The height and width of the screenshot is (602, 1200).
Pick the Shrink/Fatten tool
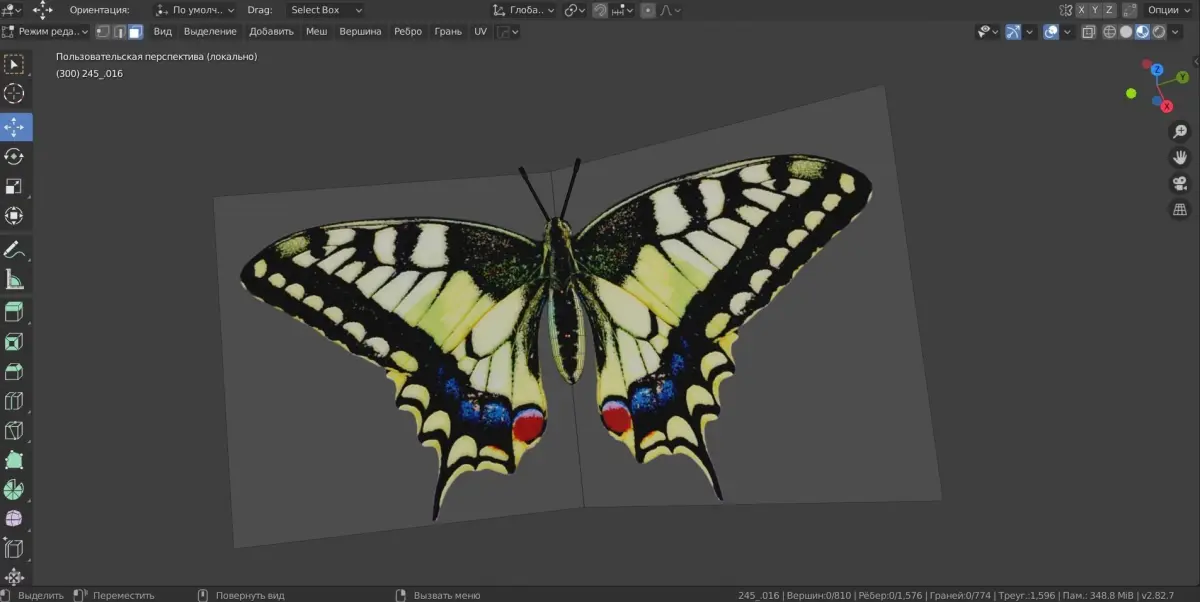pos(15,577)
